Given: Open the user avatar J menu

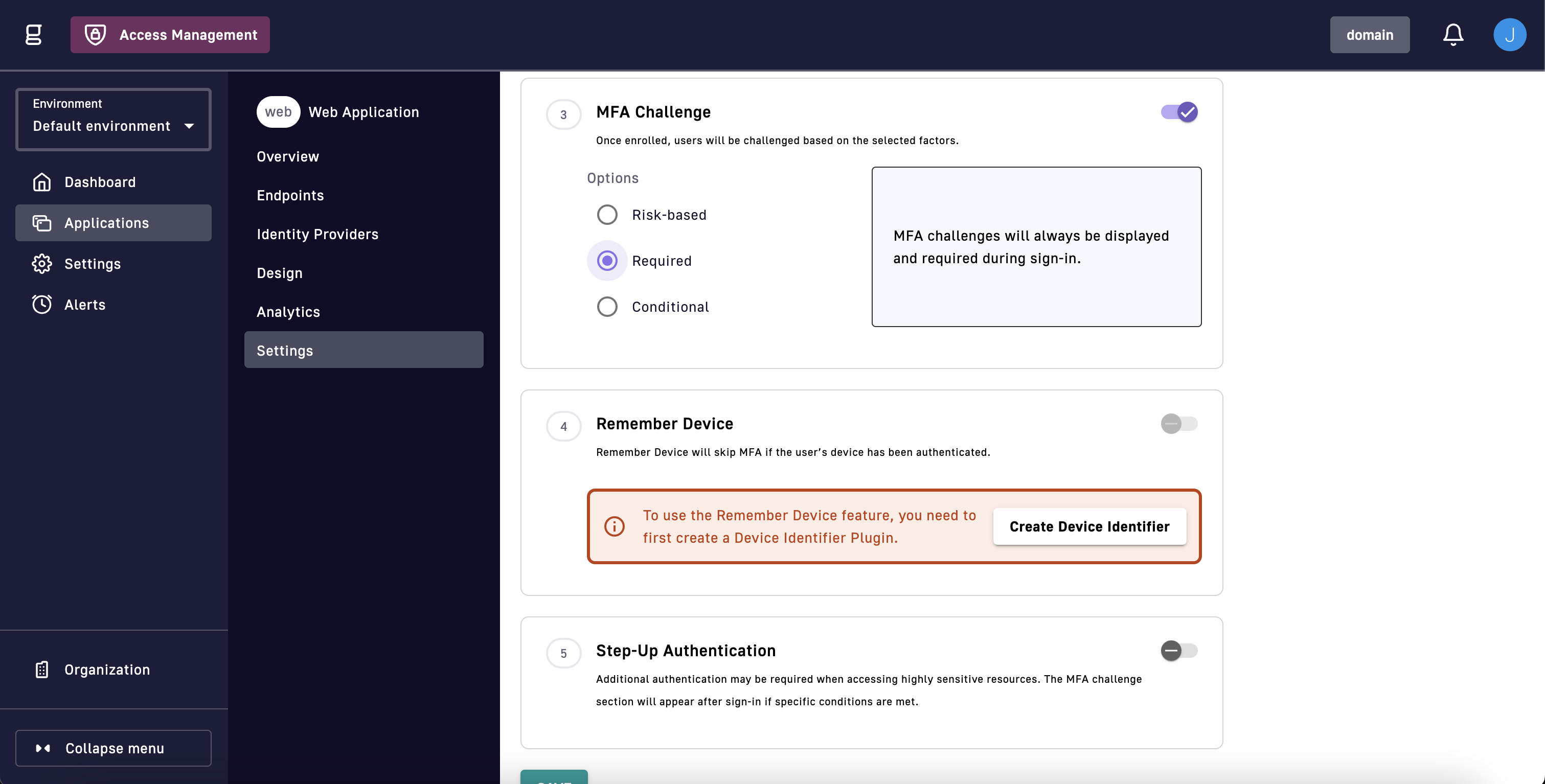Looking at the screenshot, I should 1510,35.
